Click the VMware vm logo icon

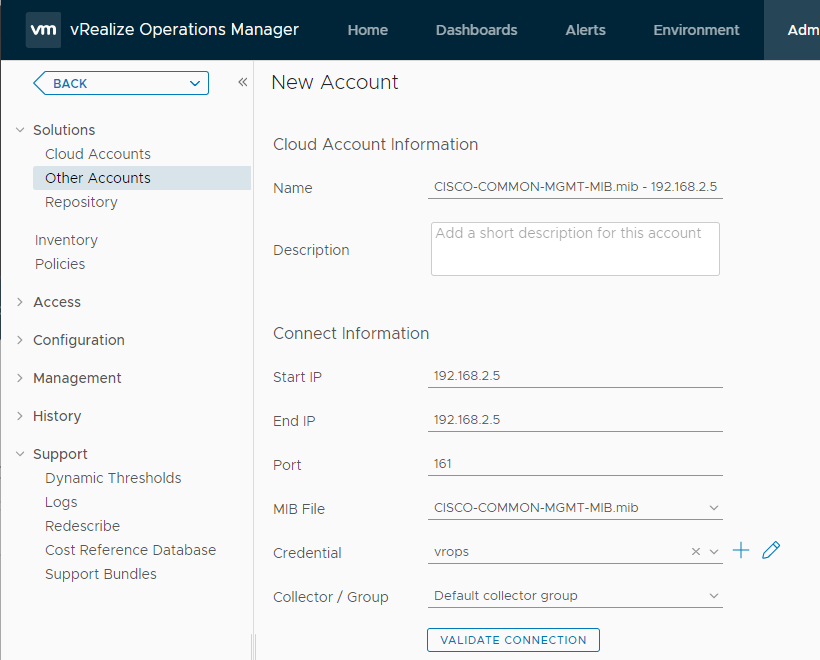coord(43,30)
